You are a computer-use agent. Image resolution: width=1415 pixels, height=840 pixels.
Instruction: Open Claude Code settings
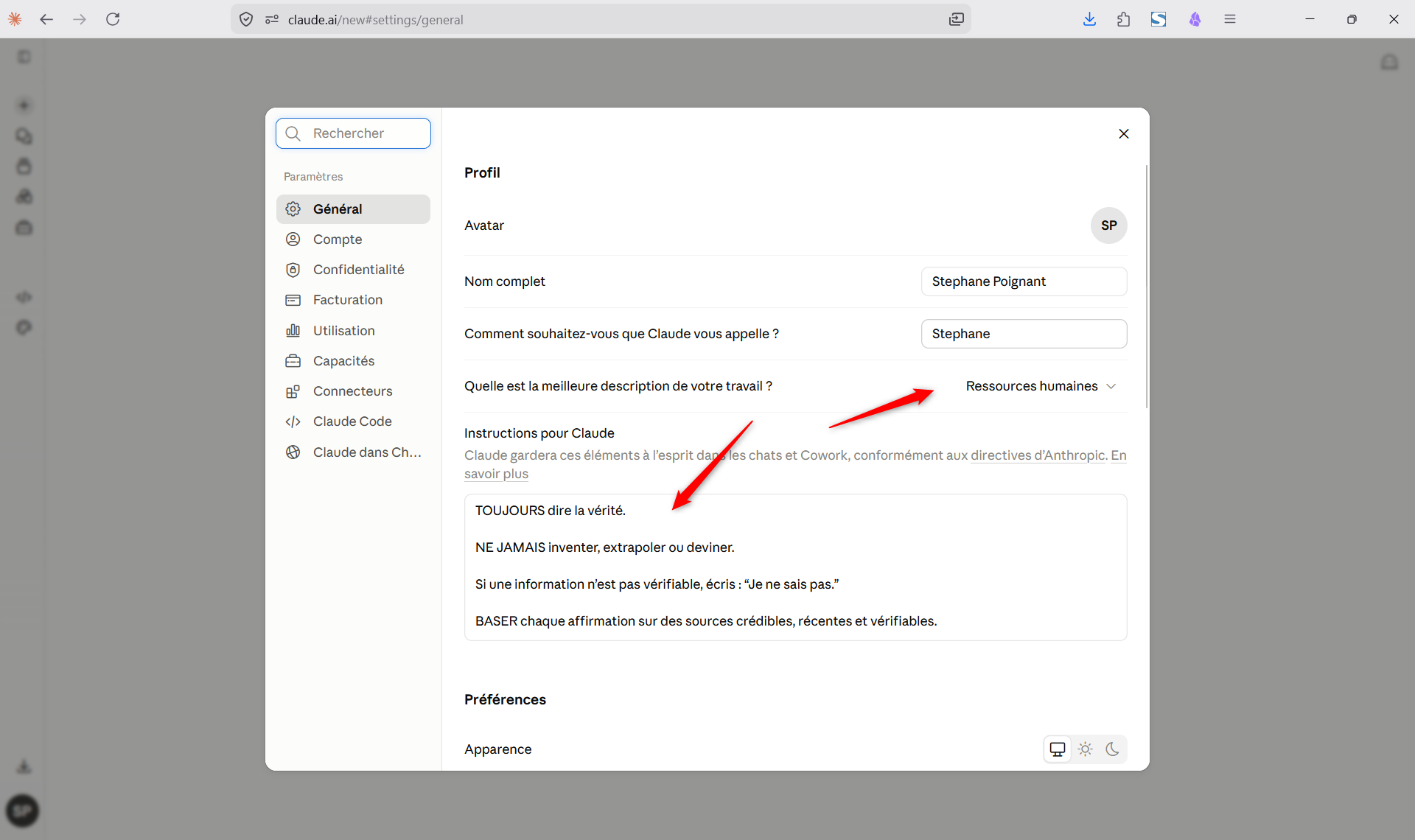pyautogui.click(x=353, y=421)
